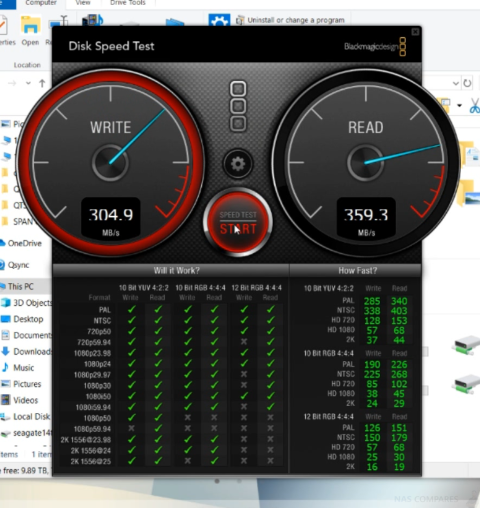Click the 10 Bit RGB PAL read value 226
The image size is (480, 508).
(399, 364)
